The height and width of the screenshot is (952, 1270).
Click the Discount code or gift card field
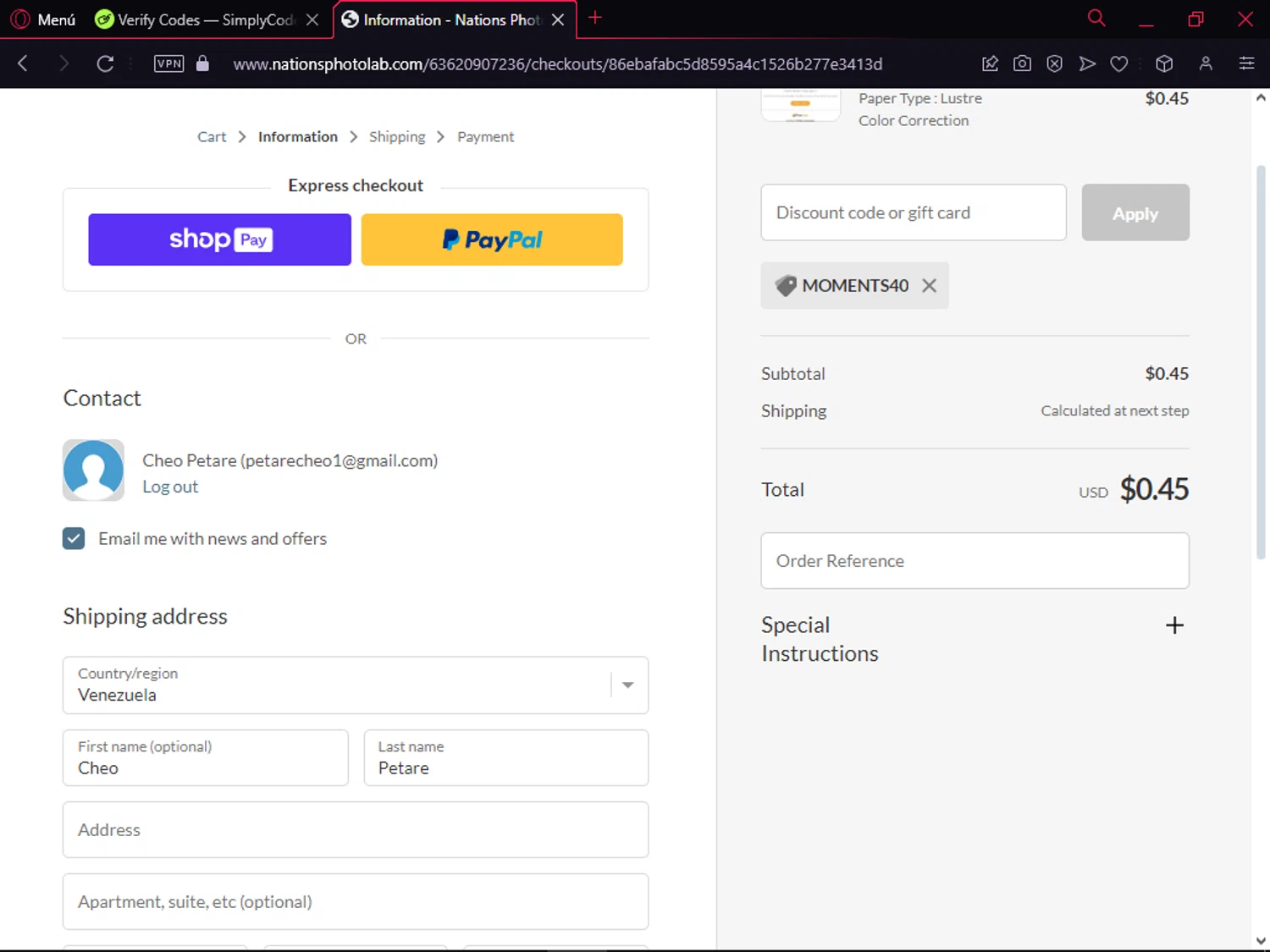pos(914,212)
